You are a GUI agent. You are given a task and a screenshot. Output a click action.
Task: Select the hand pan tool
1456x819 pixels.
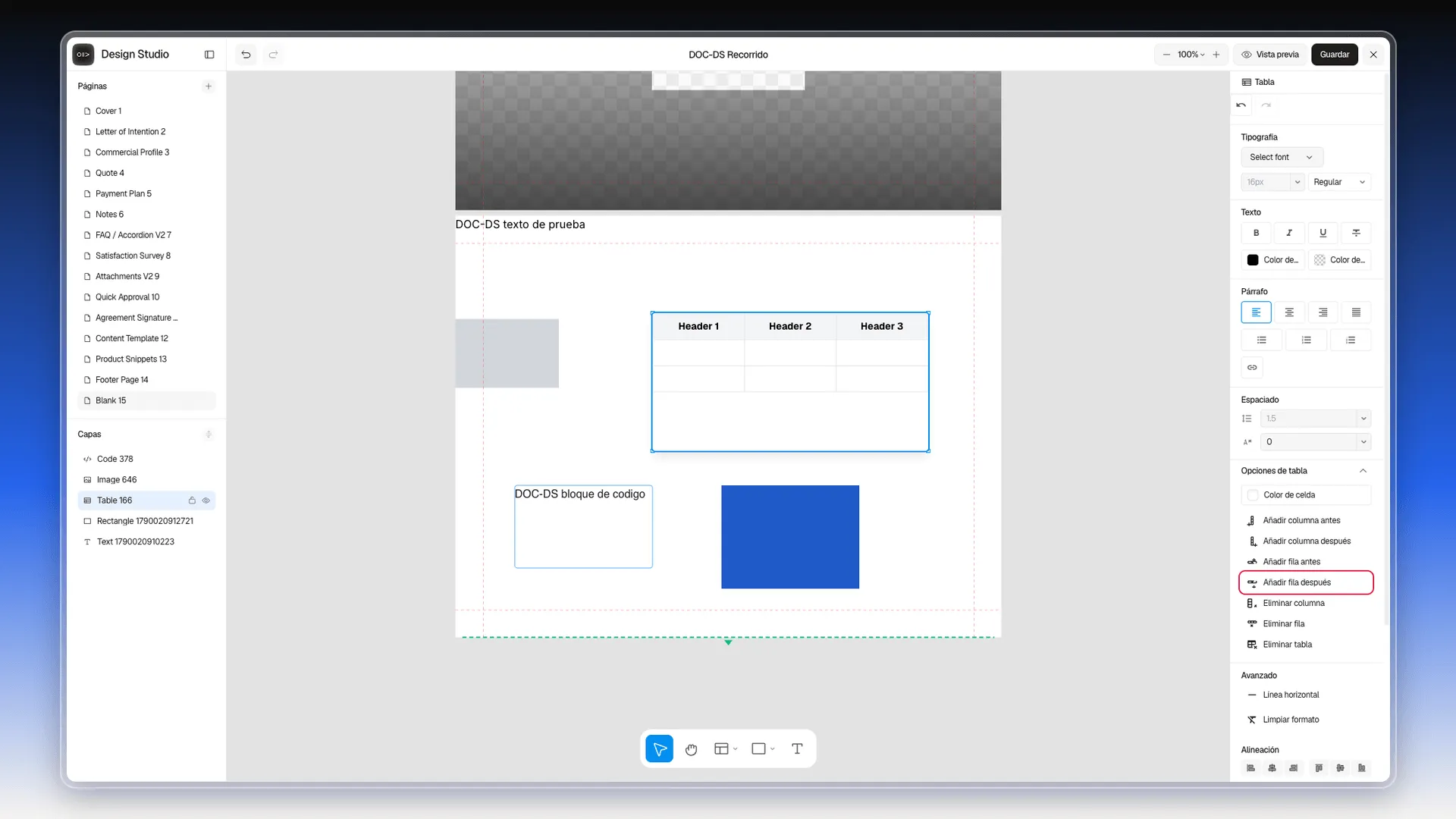(691, 748)
